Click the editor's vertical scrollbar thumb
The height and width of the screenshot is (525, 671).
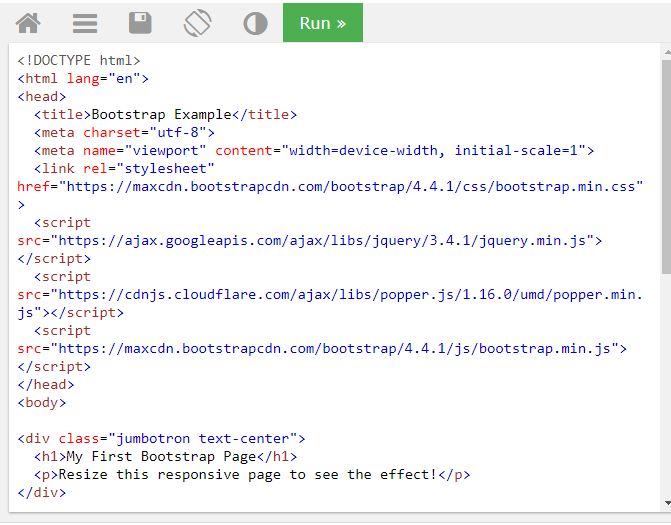[665, 165]
